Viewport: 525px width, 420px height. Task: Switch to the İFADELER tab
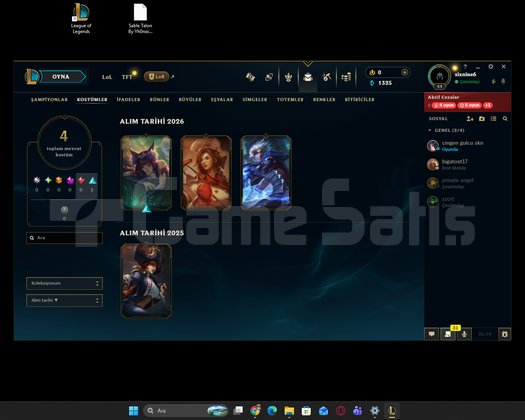[x=128, y=99]
